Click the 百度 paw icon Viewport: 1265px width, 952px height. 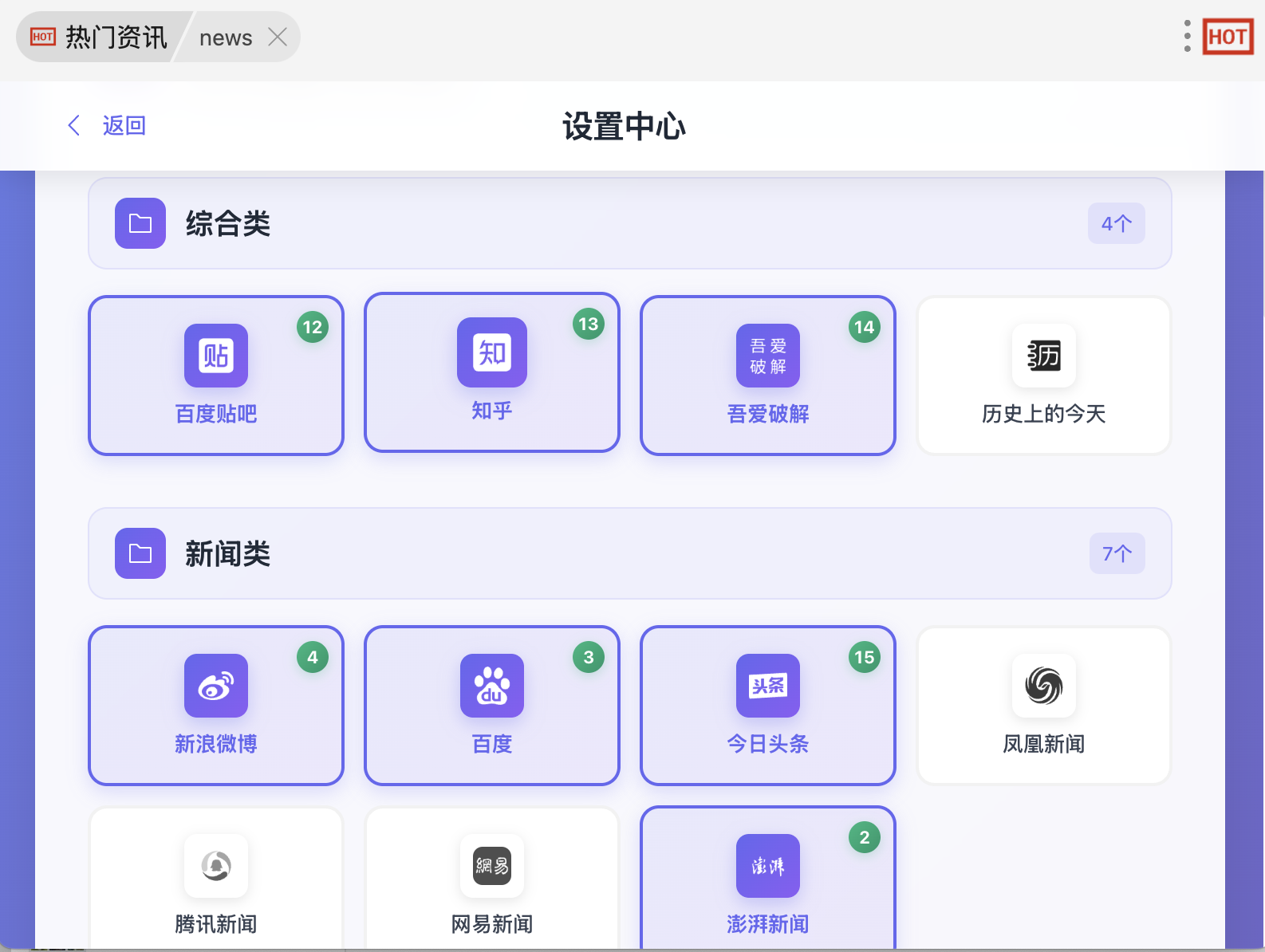point(492,686)
